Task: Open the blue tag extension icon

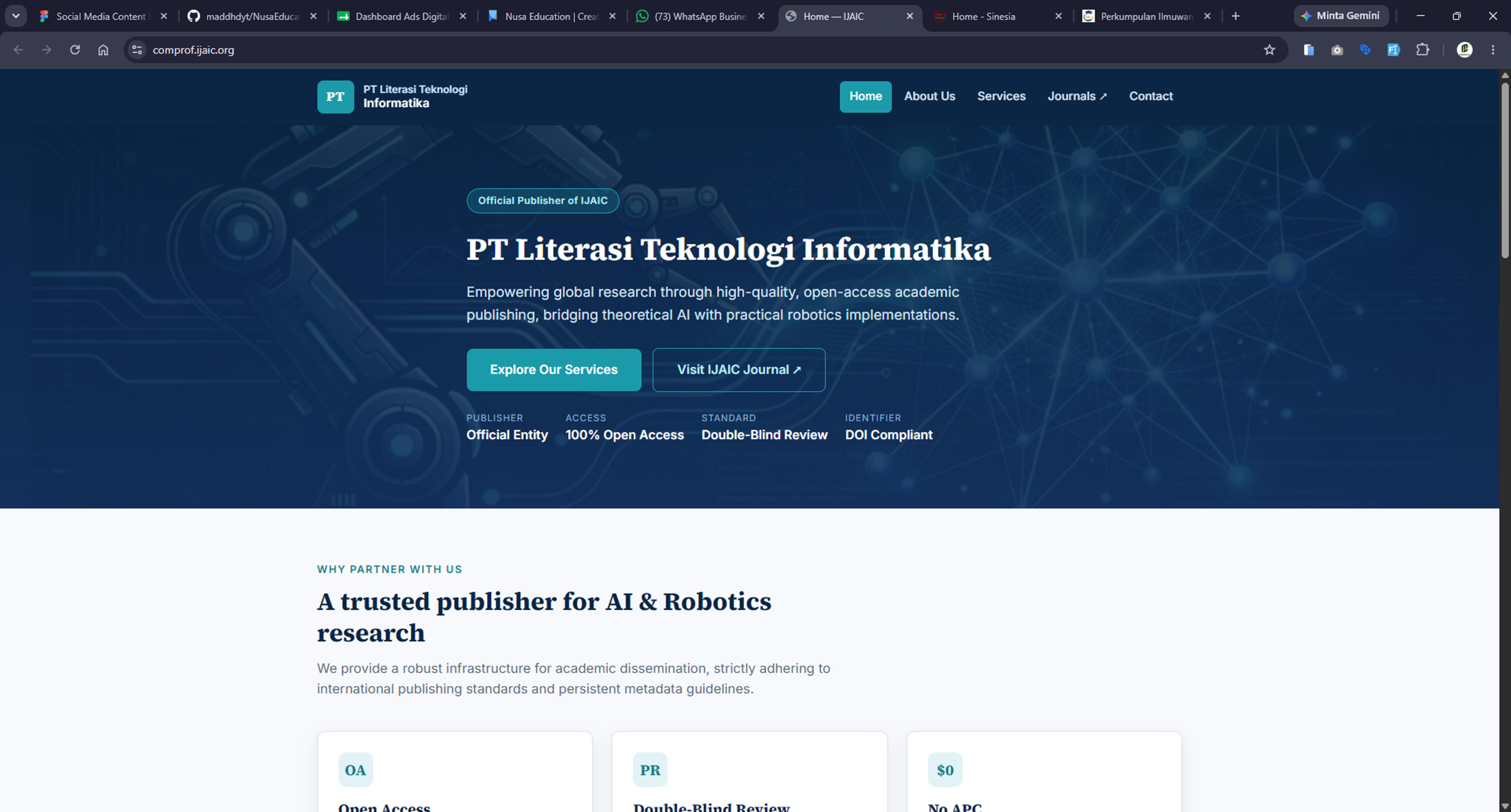Action: tap(1365, 50)
